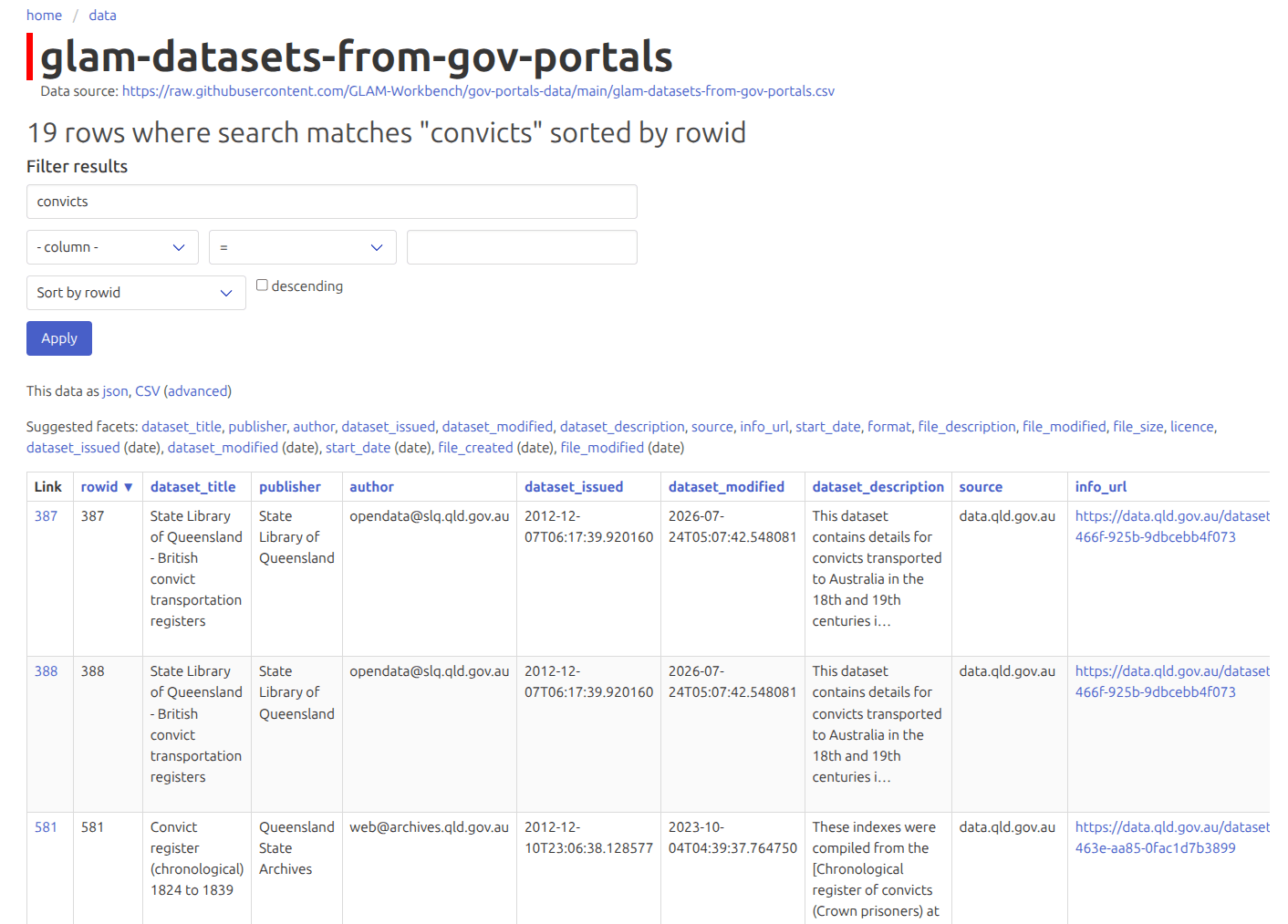Click the empty filter value field

click(522, 247)
